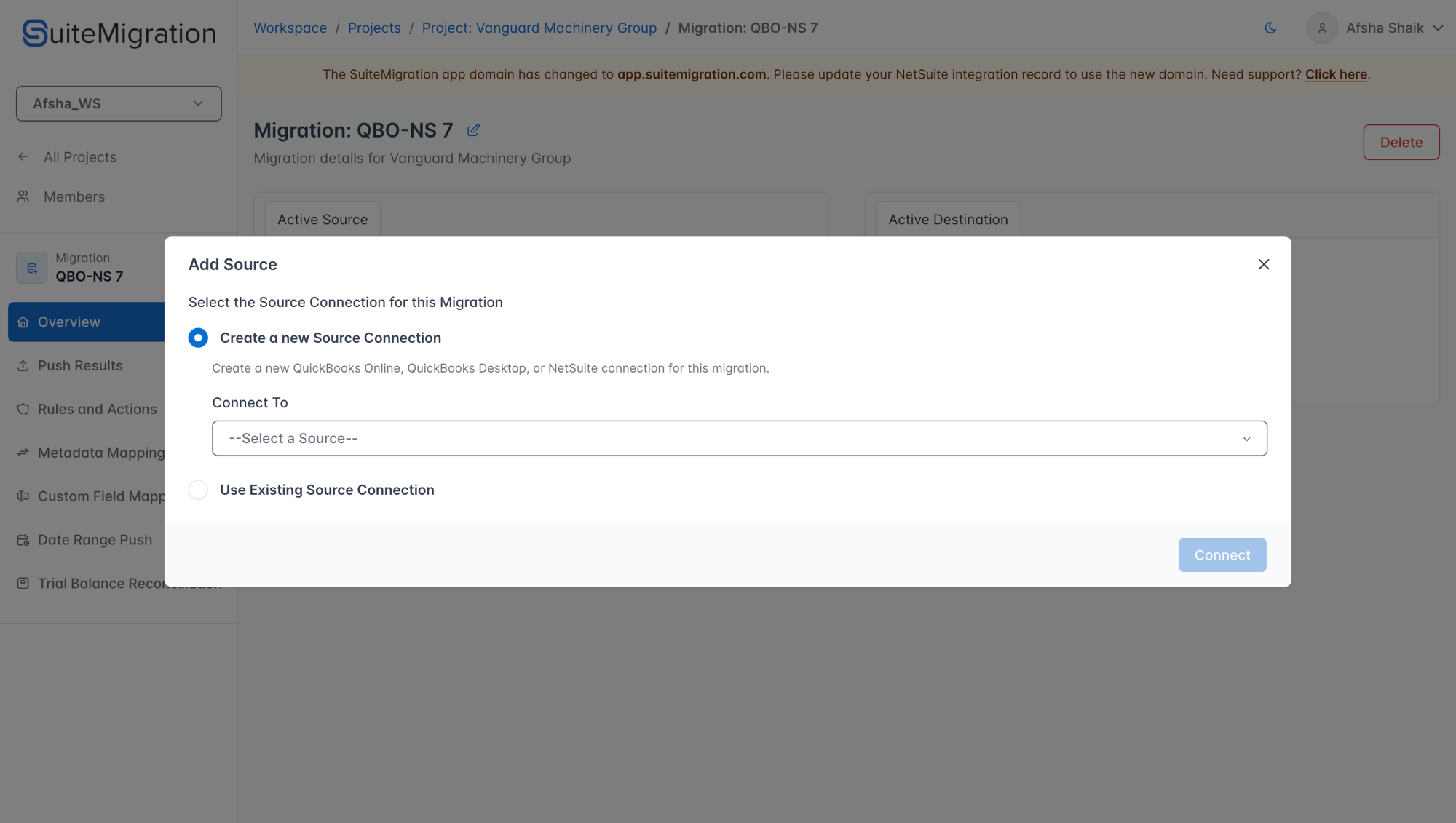This screenshot has width=1456, height=823.
Task: Open the Projects breadcrumb link
Action: pyautogui.click(x=374, y=28)
